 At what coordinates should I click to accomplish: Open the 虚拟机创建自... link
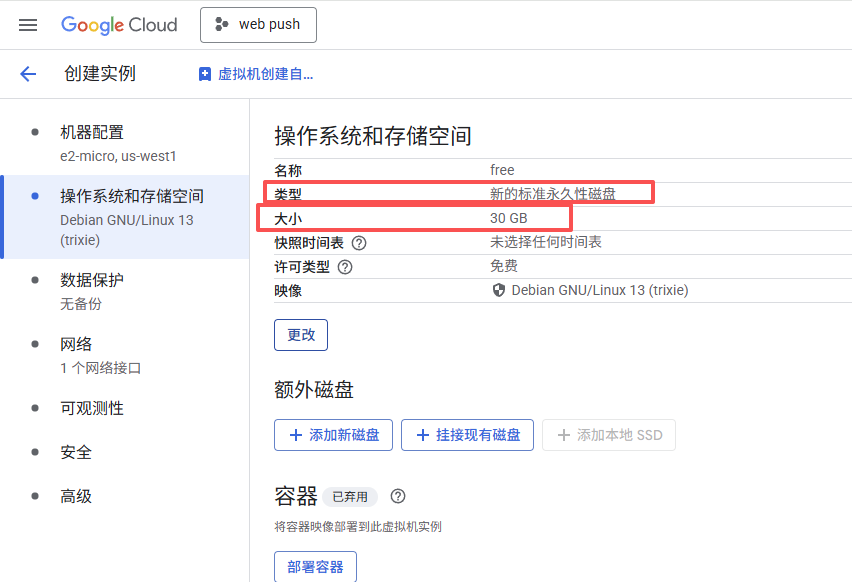(256, 74)
